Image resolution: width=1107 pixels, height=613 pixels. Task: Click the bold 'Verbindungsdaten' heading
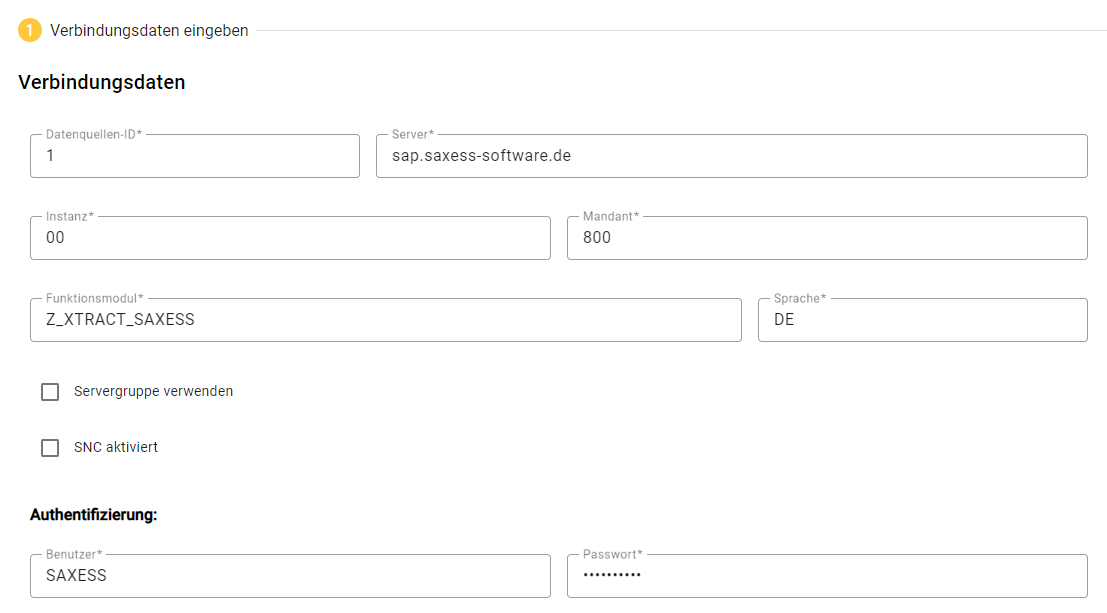click(102, 83)
